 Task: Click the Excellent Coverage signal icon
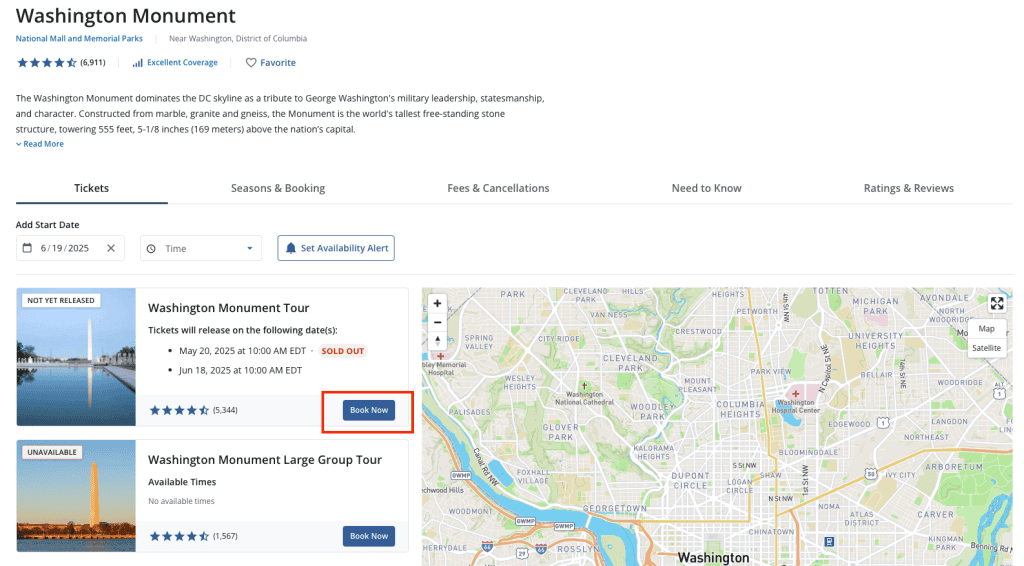(x=138, y=63)
